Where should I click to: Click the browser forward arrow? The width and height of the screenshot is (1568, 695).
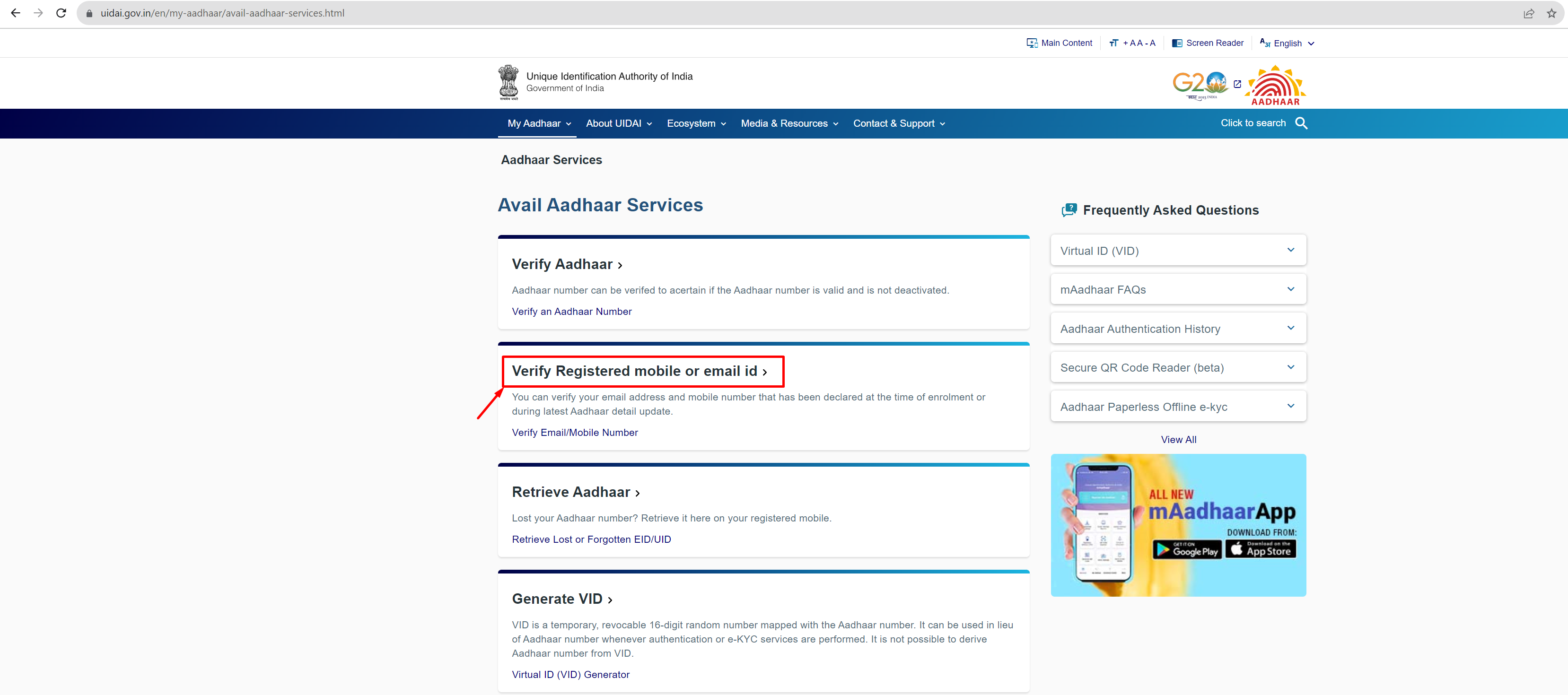pos(38,13)
